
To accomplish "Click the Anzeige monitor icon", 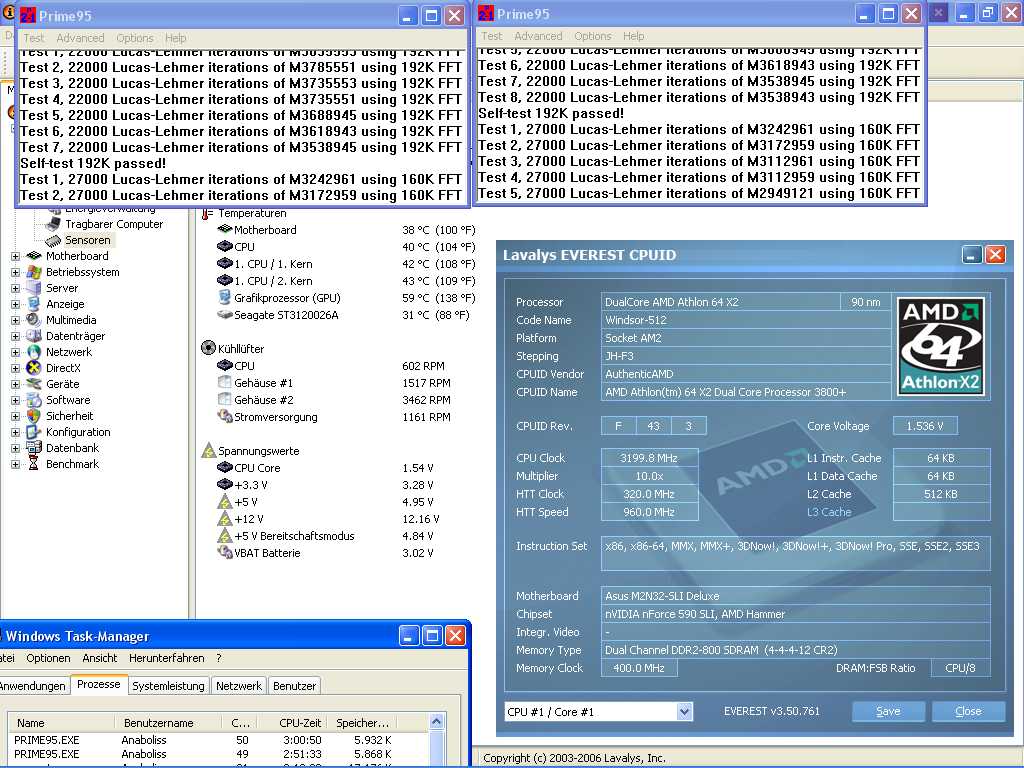I will click(x=34, y=304).
